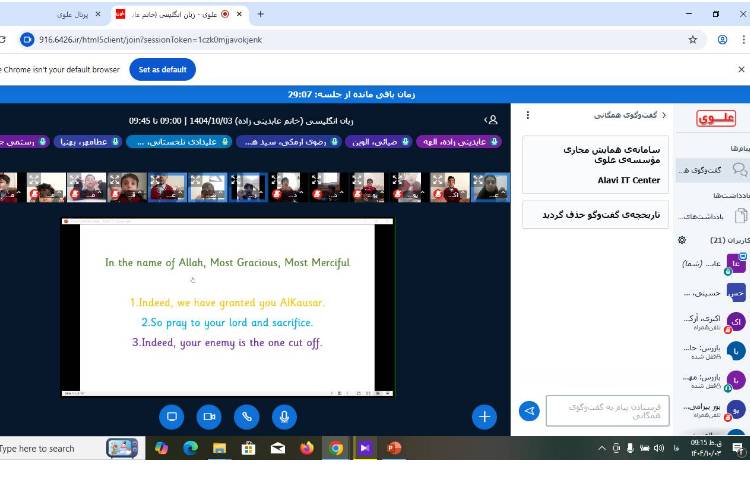Open Microsoft Edge from the taskbar
This screenshot has width=750, height=480.
click(190, 448)
